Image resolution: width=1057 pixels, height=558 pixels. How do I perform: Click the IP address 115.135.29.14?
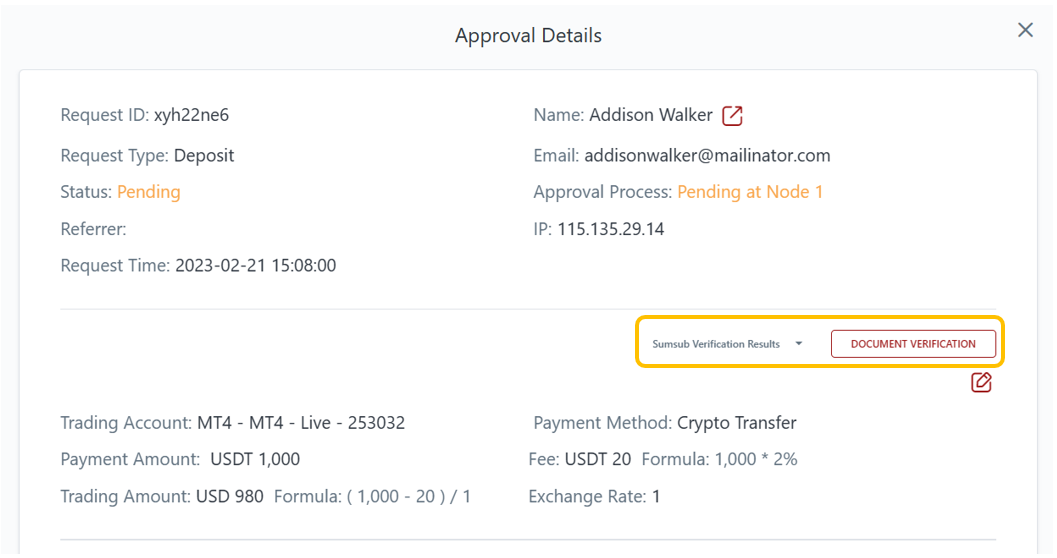[x=610, y=229]
